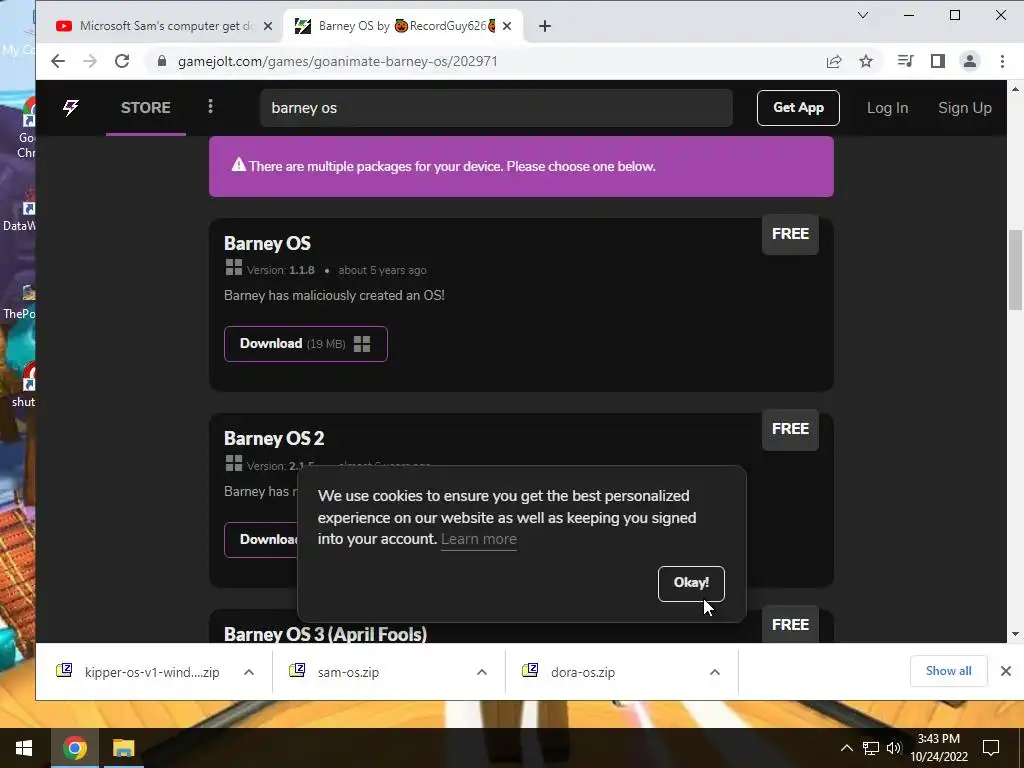
Task: Click the network tray icon
Action: coord(871,748)
